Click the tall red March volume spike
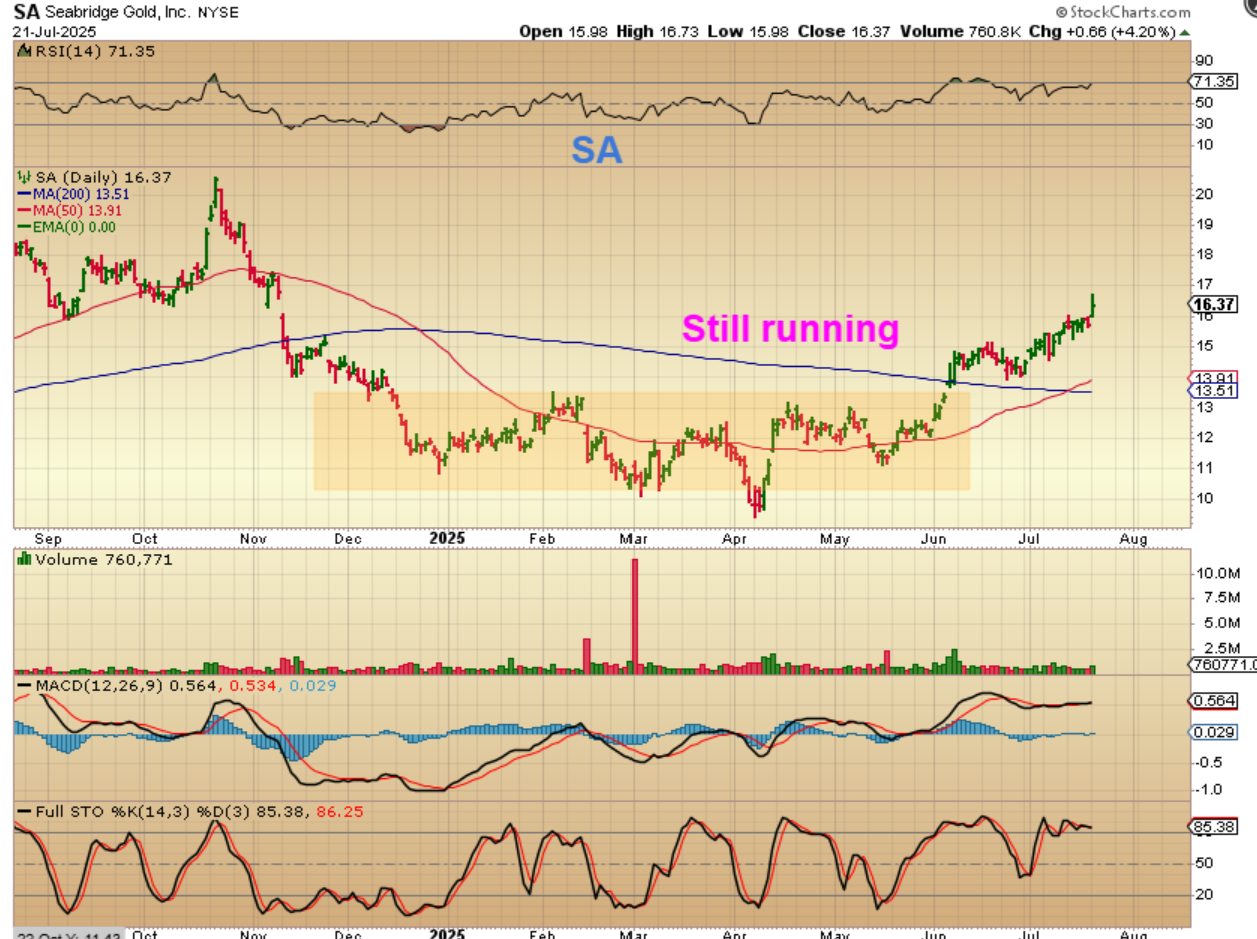Screen dimensions: 1257x939 click(634, 612)
